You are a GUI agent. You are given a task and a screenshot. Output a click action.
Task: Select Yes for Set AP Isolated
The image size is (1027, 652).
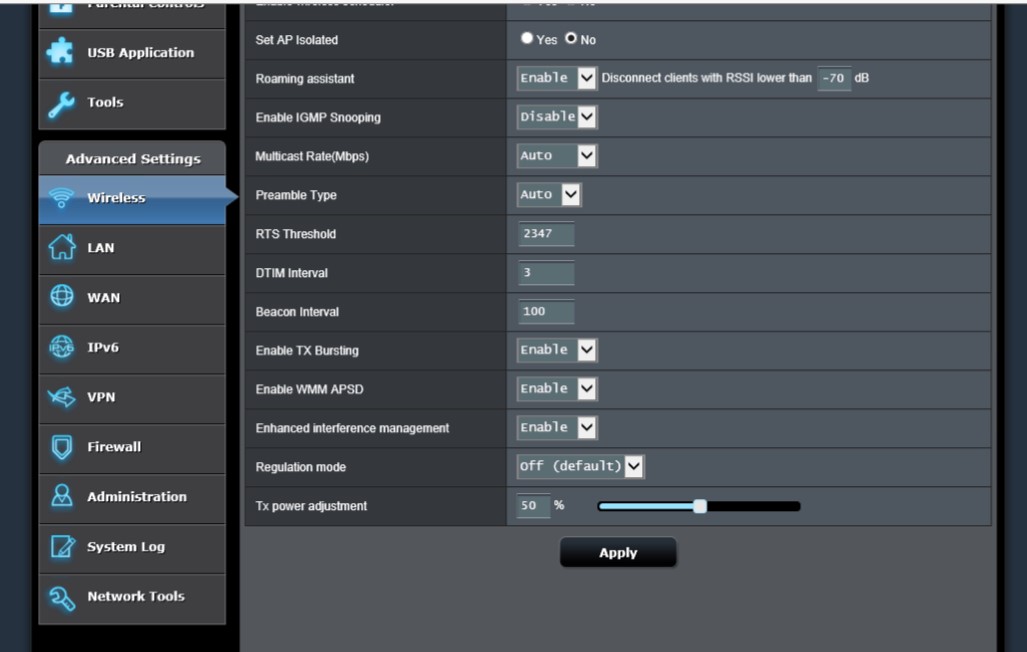tap(527, 39)
